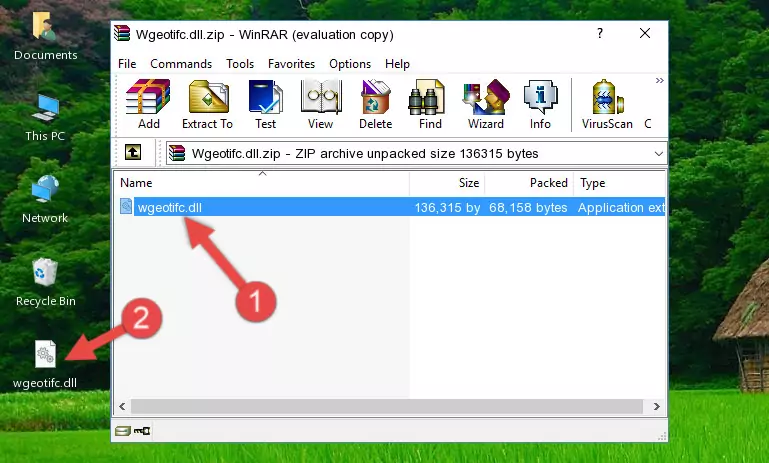Open the File menu

127,64
